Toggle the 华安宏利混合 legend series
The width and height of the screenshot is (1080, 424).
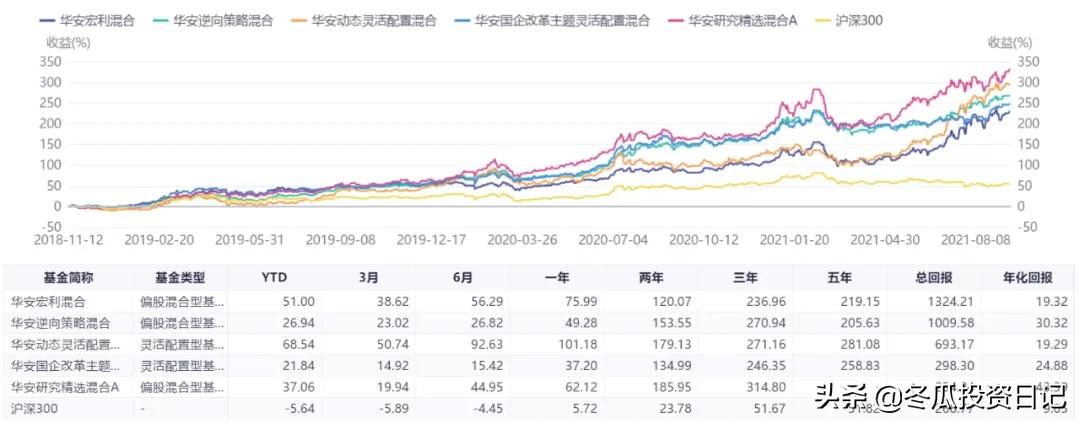coord(87,20)
